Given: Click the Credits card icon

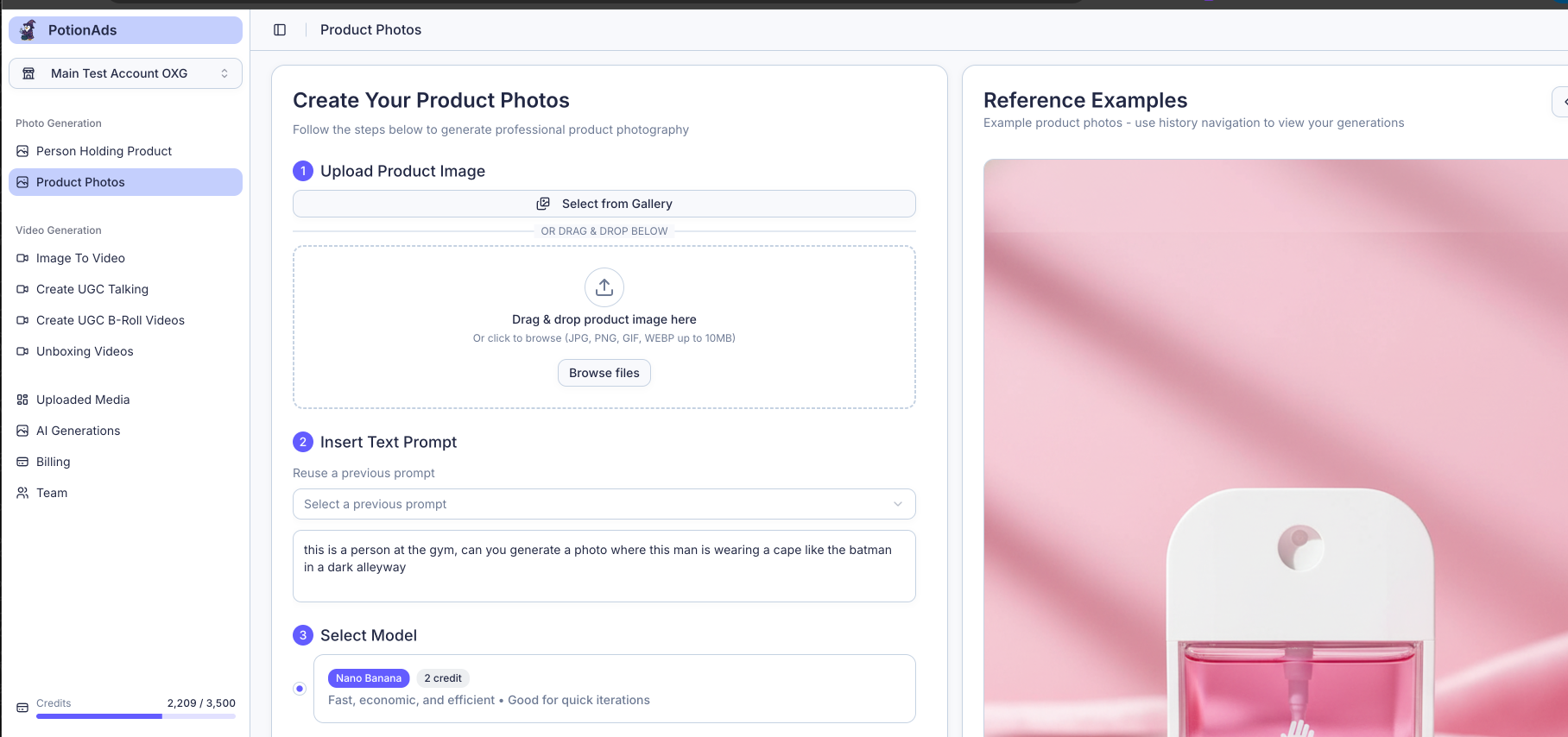Looking at the screenshot, I should pyautogui.click(x=22, y=708).
